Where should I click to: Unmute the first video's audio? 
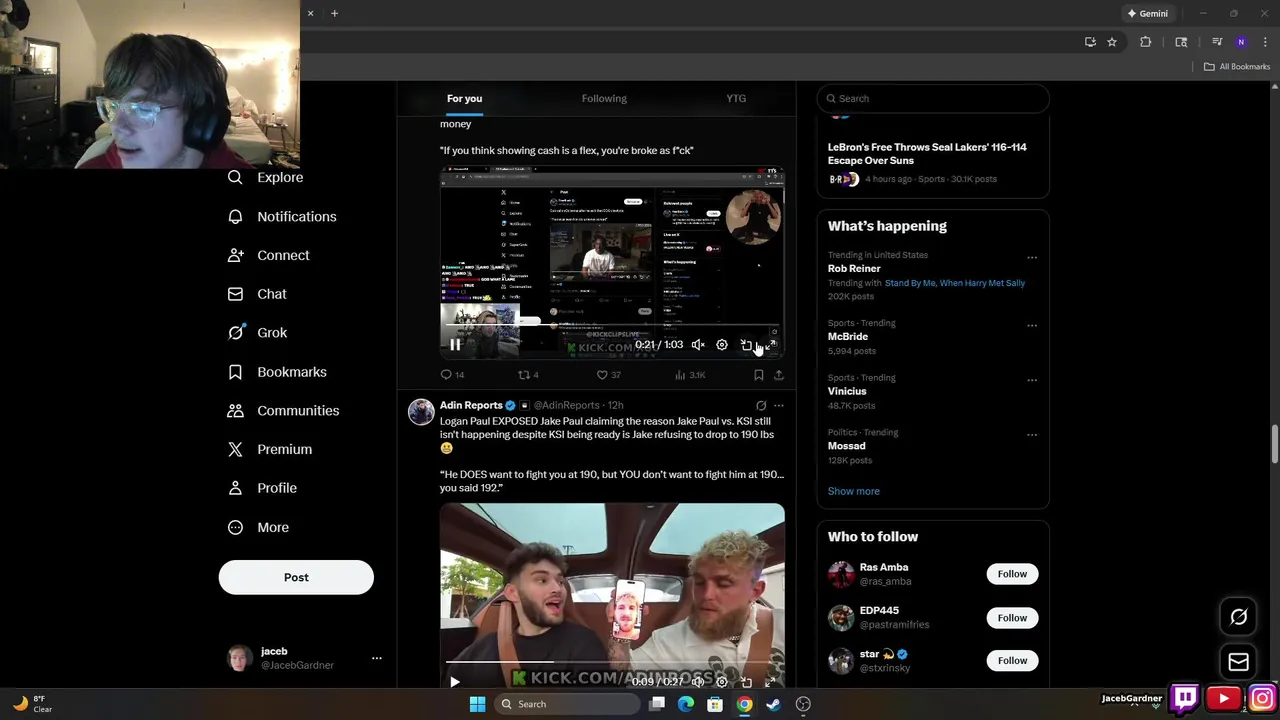pyautogui.click(x=698, y=344)
